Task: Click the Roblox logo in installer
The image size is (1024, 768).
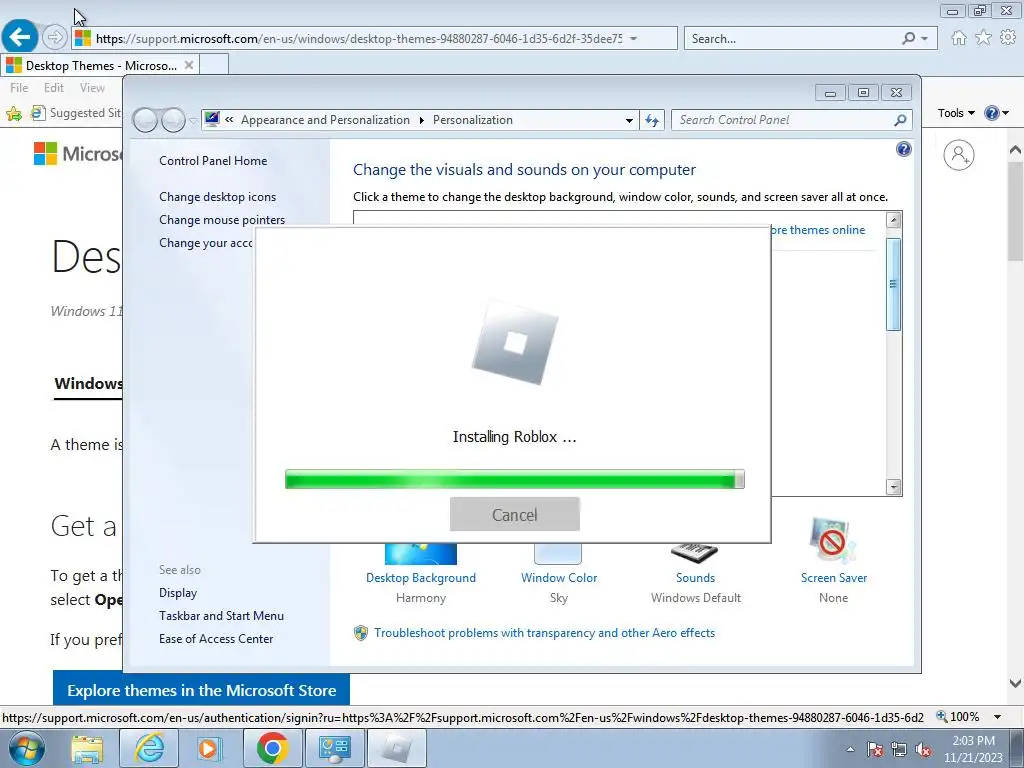Action: tap(515, 342)
